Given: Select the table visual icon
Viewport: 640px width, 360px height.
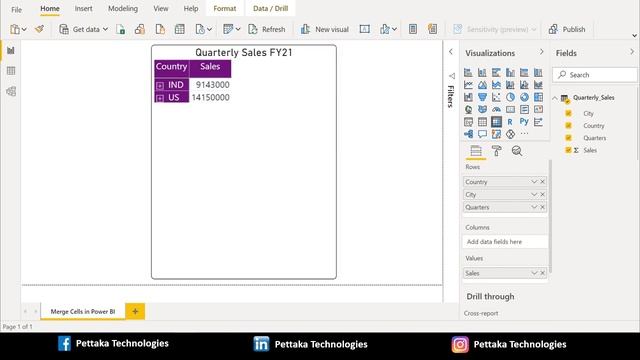Looking at the screenshot, I should (482, 122).
